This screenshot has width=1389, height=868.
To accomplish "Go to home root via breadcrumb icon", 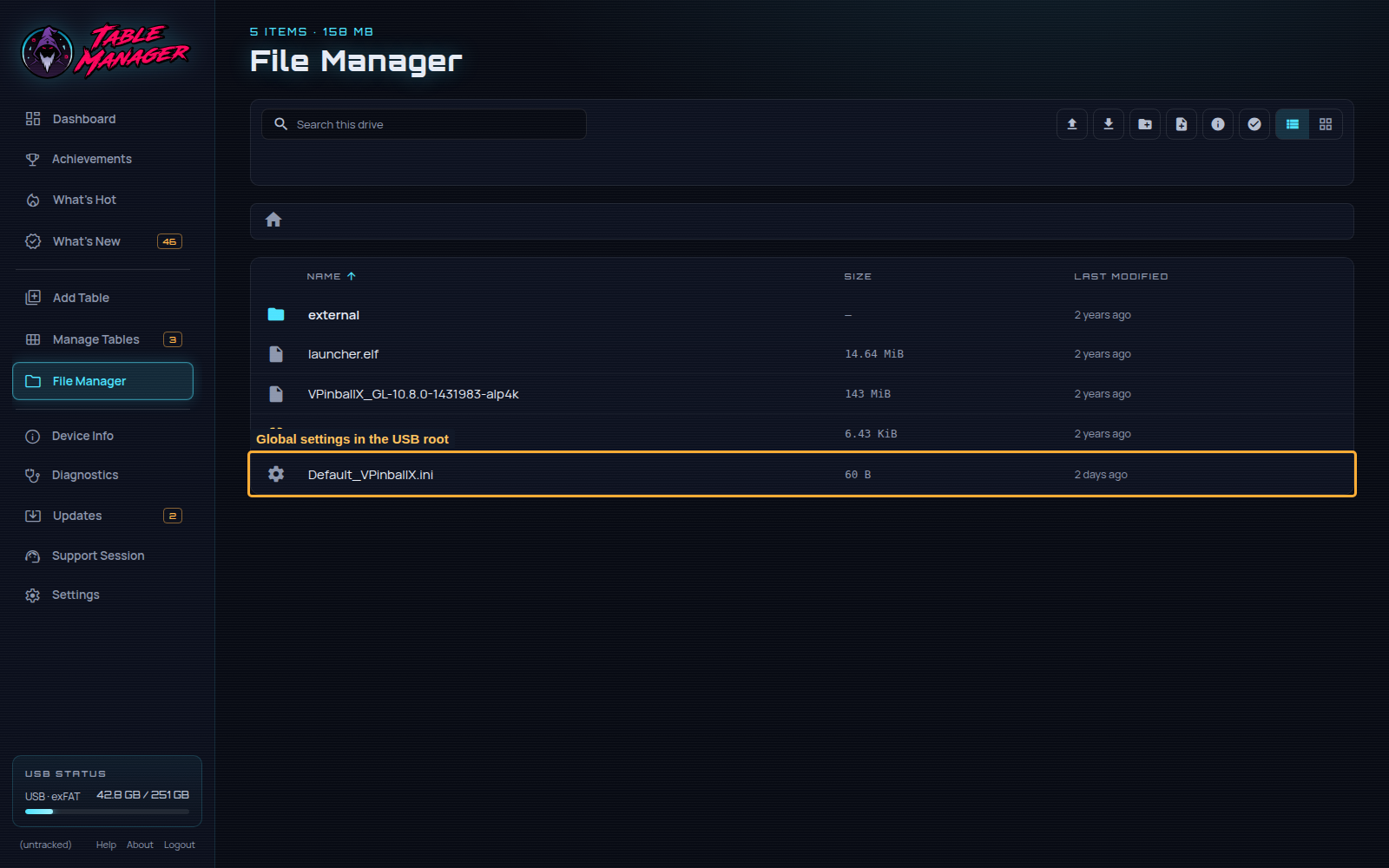I will pos(273,220).
